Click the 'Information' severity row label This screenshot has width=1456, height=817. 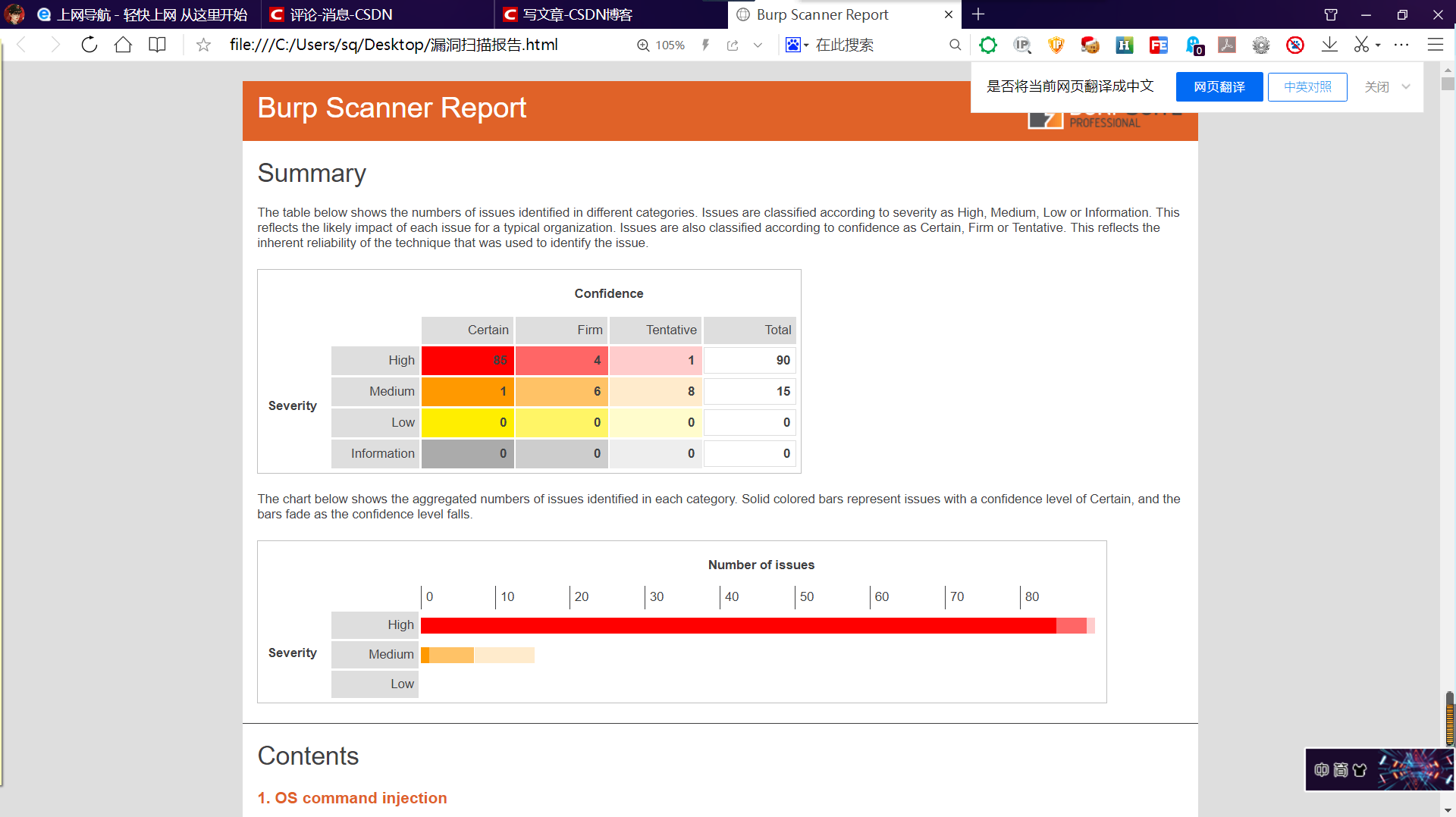(x=375, y=454)
